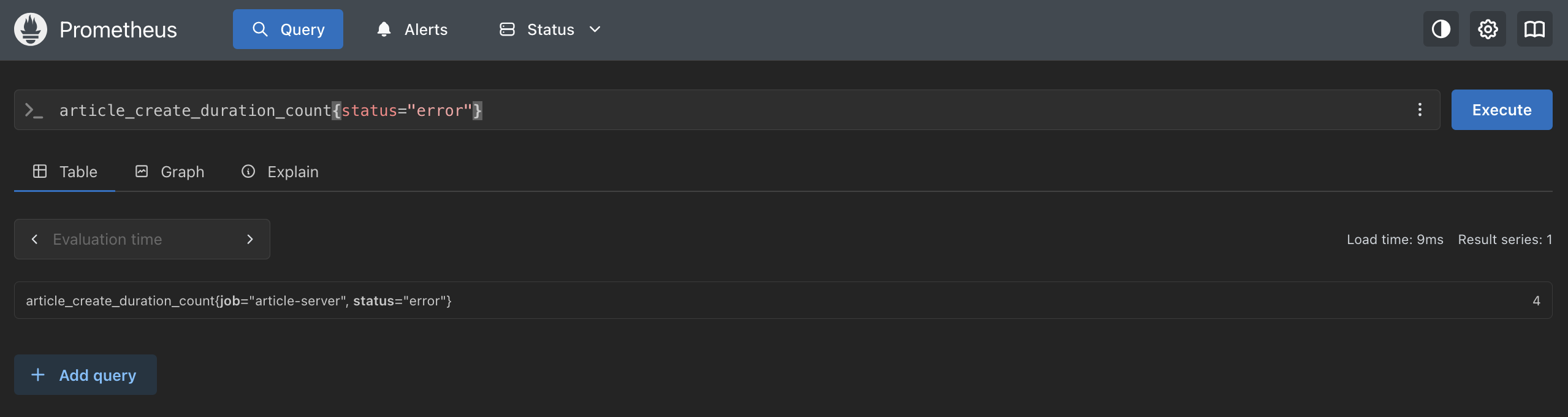Click the Evaluation time input field

click(x=141, y=239)
